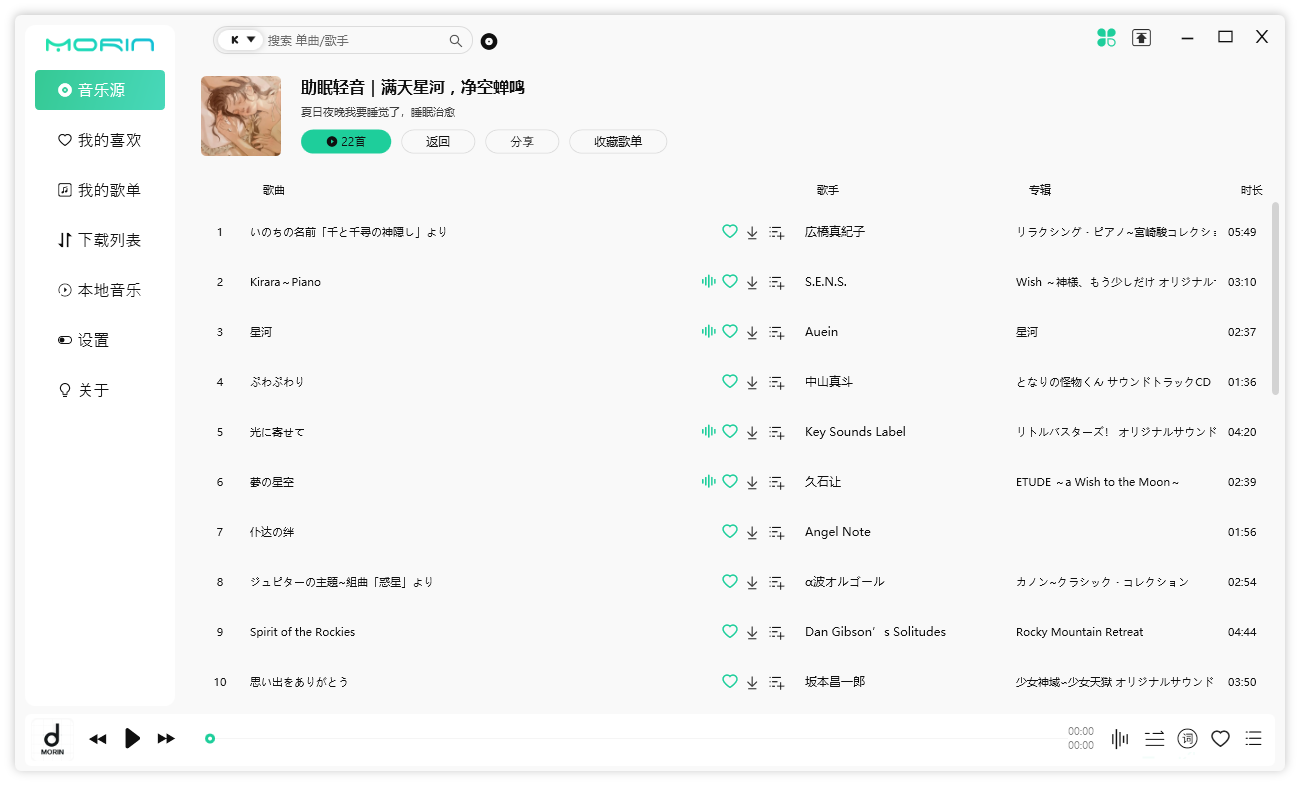Image resolution: width=1300 pixels, height=786 pixels.
Task: Click the black circle icon beside search bar
Action: (x=488, y=41)
